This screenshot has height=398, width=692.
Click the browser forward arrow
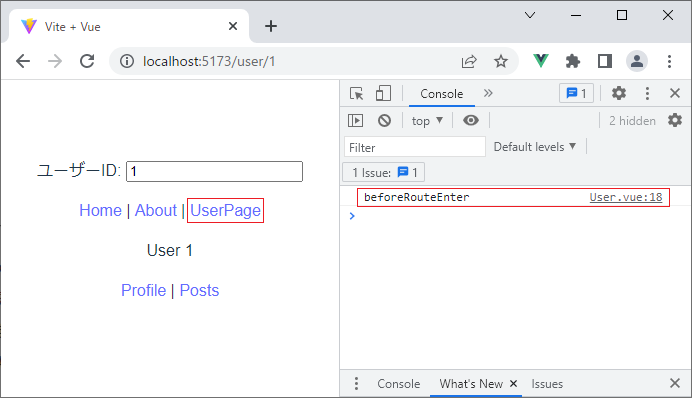click(55, 61)
